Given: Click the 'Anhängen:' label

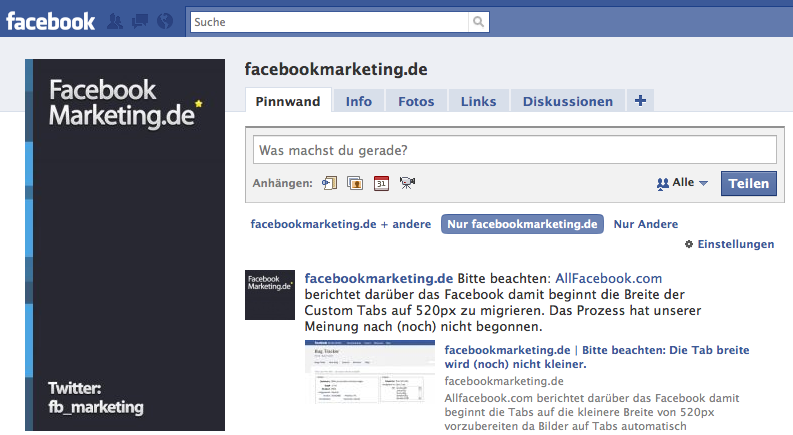Looking at the screenshot, I should 283,183.
